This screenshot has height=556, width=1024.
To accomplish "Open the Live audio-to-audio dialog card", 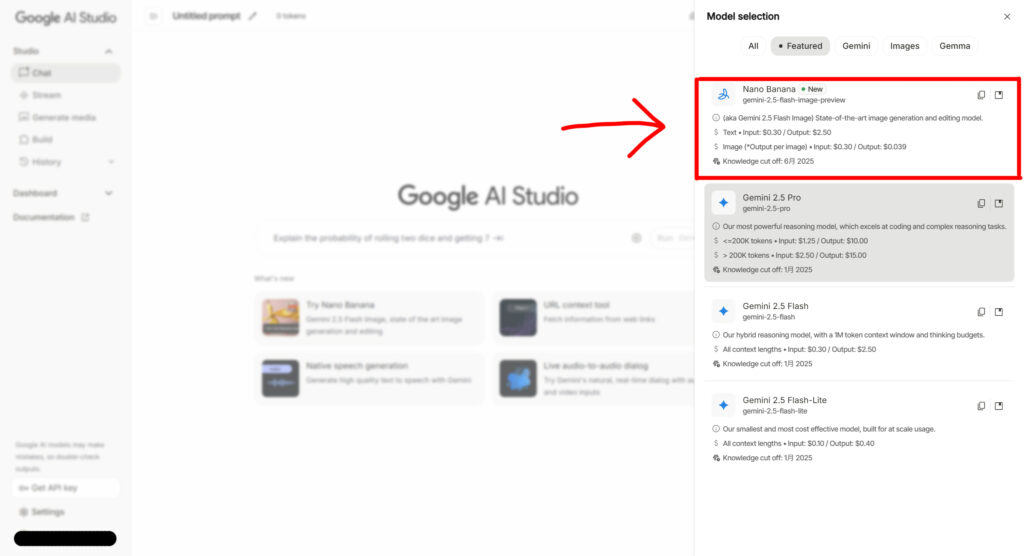I will click(593, 379).
